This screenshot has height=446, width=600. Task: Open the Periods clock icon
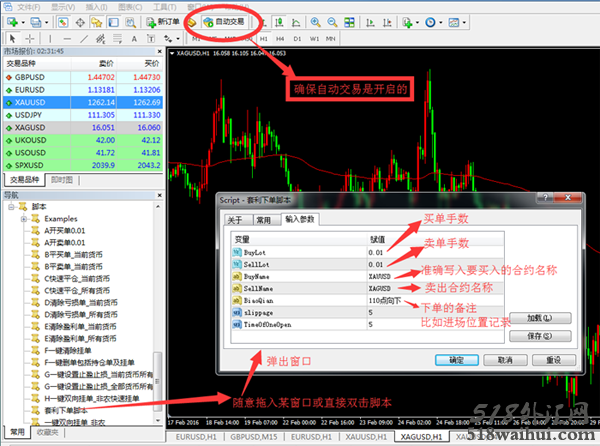(430, 22)
